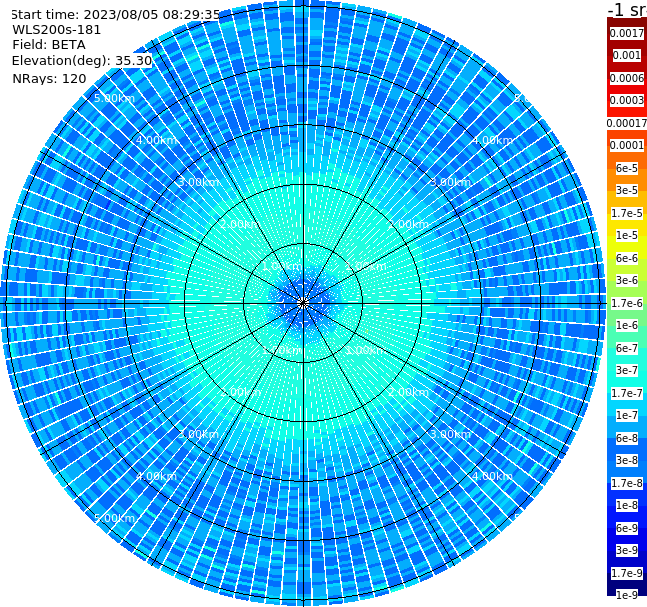Select the 3e-9 colorbar label
This screenshot has height=607, width=647.
pos(627,550)
